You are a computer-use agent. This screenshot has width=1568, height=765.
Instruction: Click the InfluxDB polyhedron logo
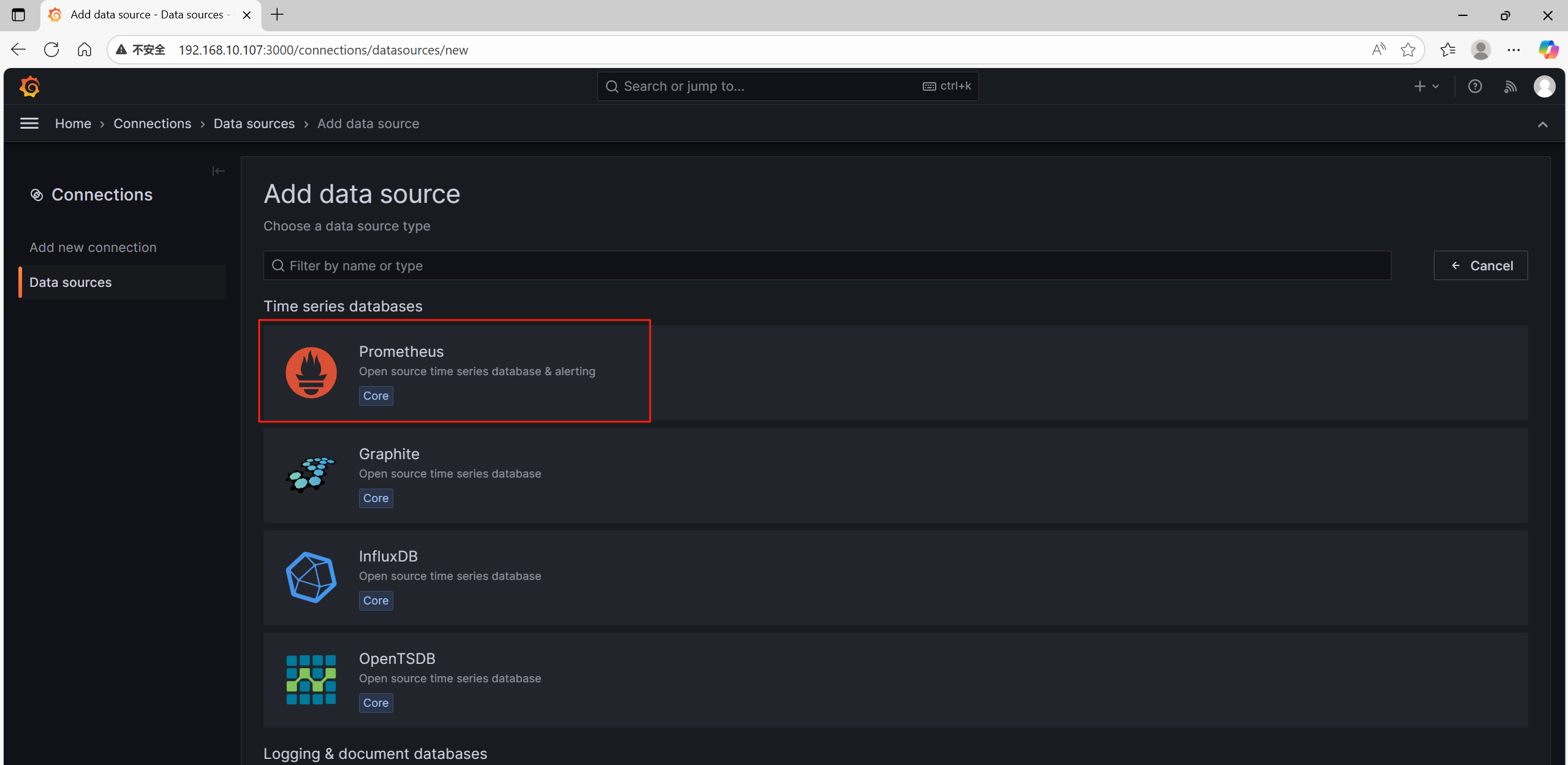(311, 577)
